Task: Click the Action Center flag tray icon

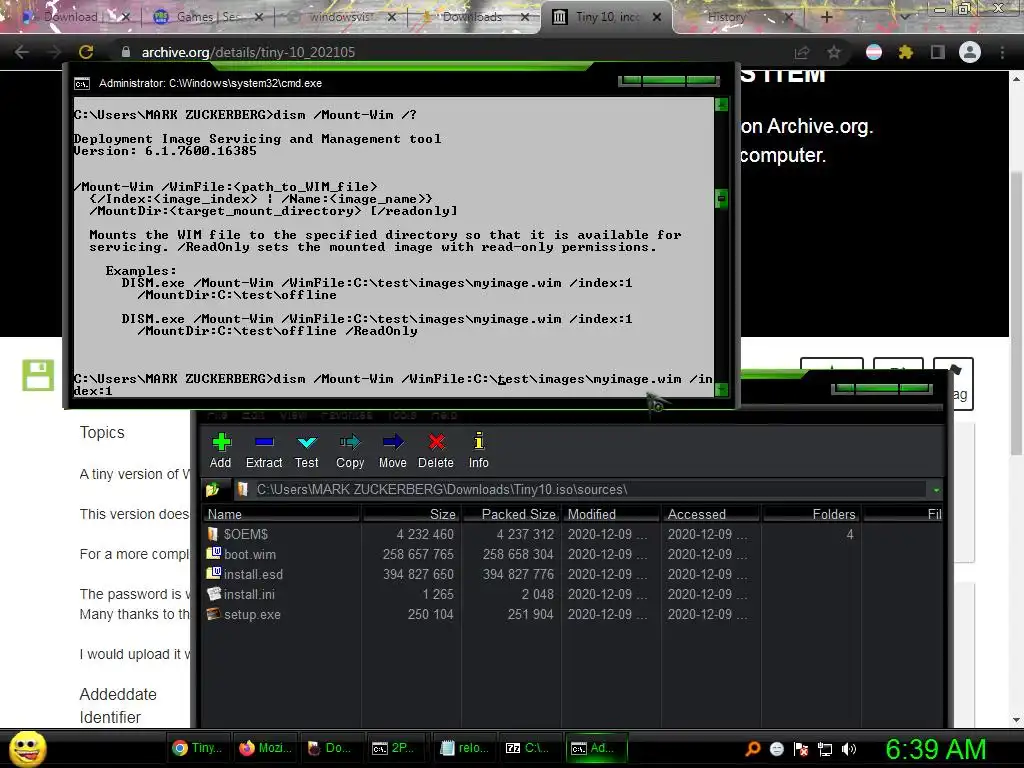Action: tap(801, 749)
